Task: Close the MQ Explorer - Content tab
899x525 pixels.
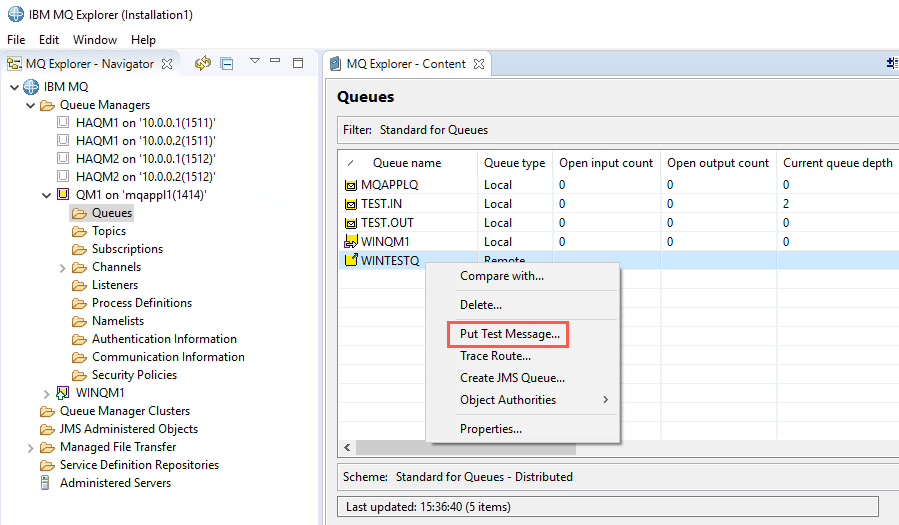Action: (479, 64)
